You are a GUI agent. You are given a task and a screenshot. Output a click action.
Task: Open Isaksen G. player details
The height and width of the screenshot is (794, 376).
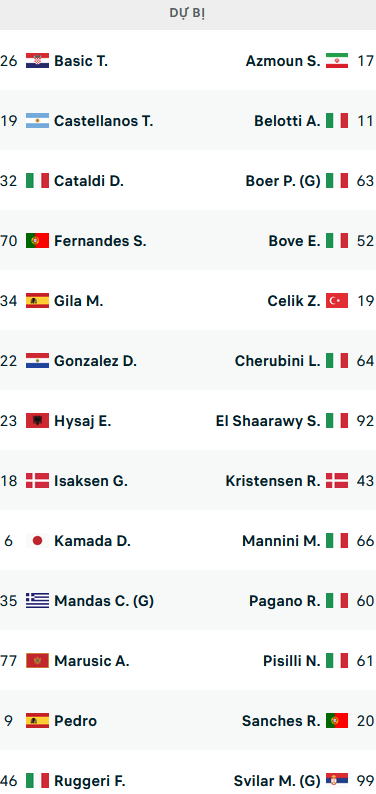91,481
